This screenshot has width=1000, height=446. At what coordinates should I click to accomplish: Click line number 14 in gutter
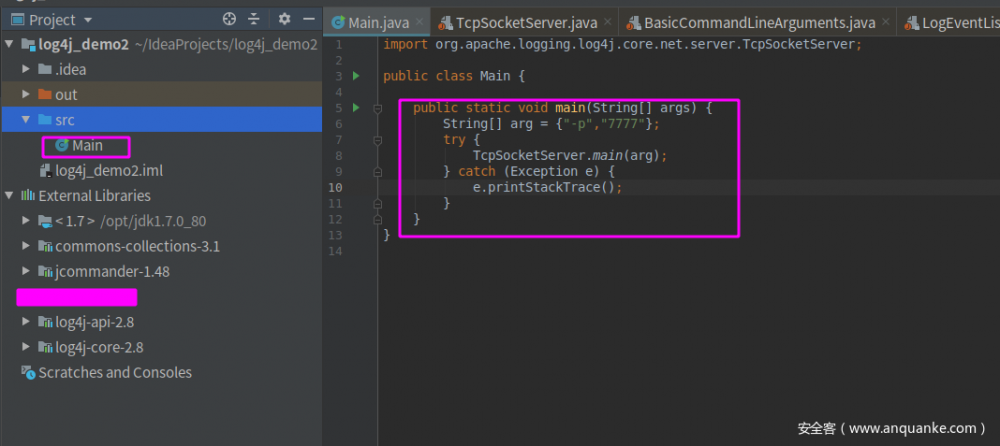click(335, 251)
